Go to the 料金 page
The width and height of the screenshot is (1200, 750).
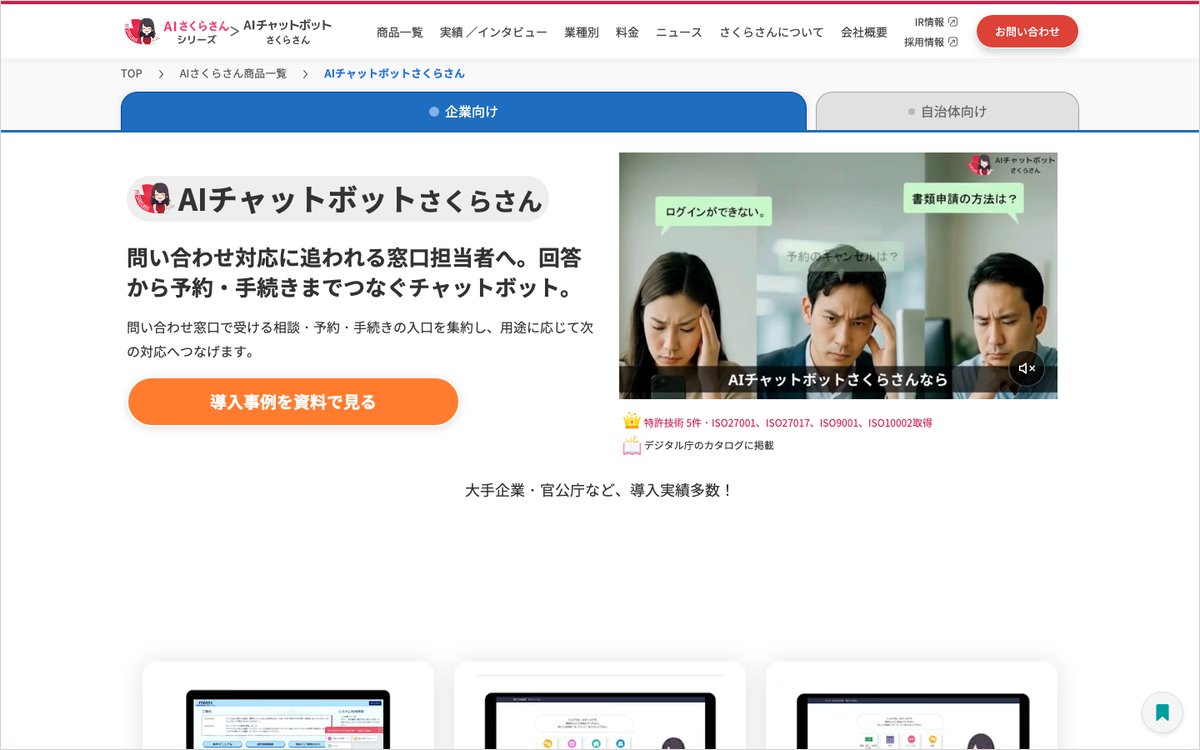(x=627, y=32)
